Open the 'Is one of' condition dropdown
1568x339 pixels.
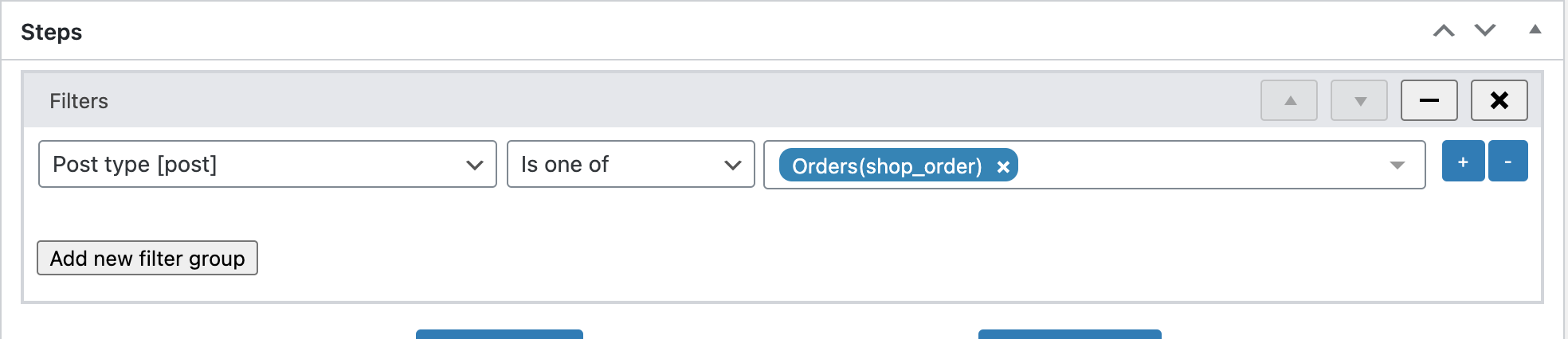click(x=630, y=165)
